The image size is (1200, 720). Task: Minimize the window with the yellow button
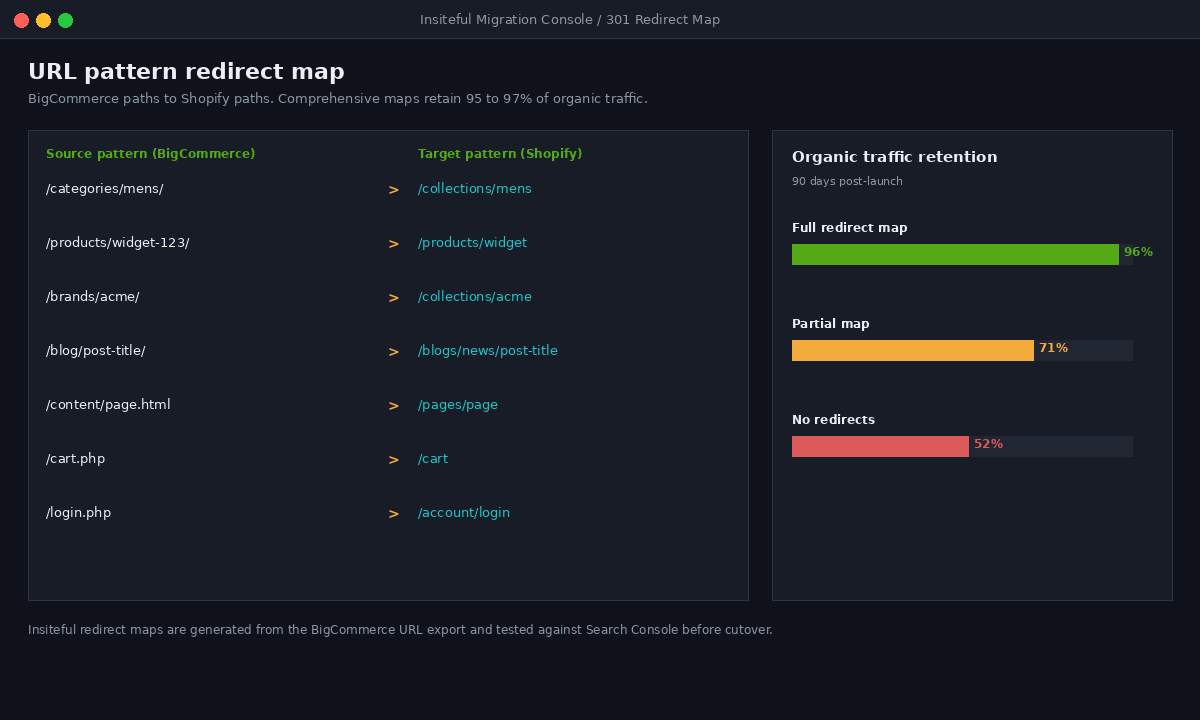pos(43,20)
